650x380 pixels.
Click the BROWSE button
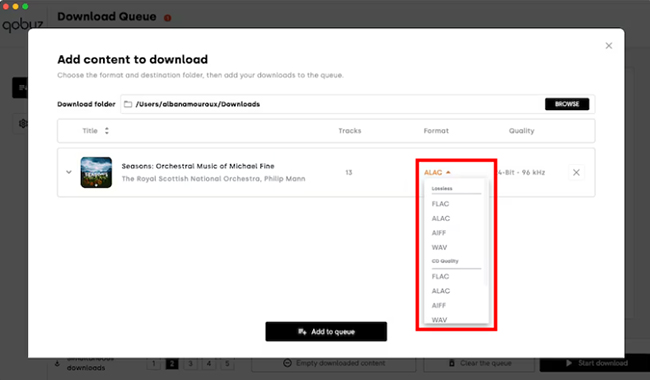click(x=567, y=104)
